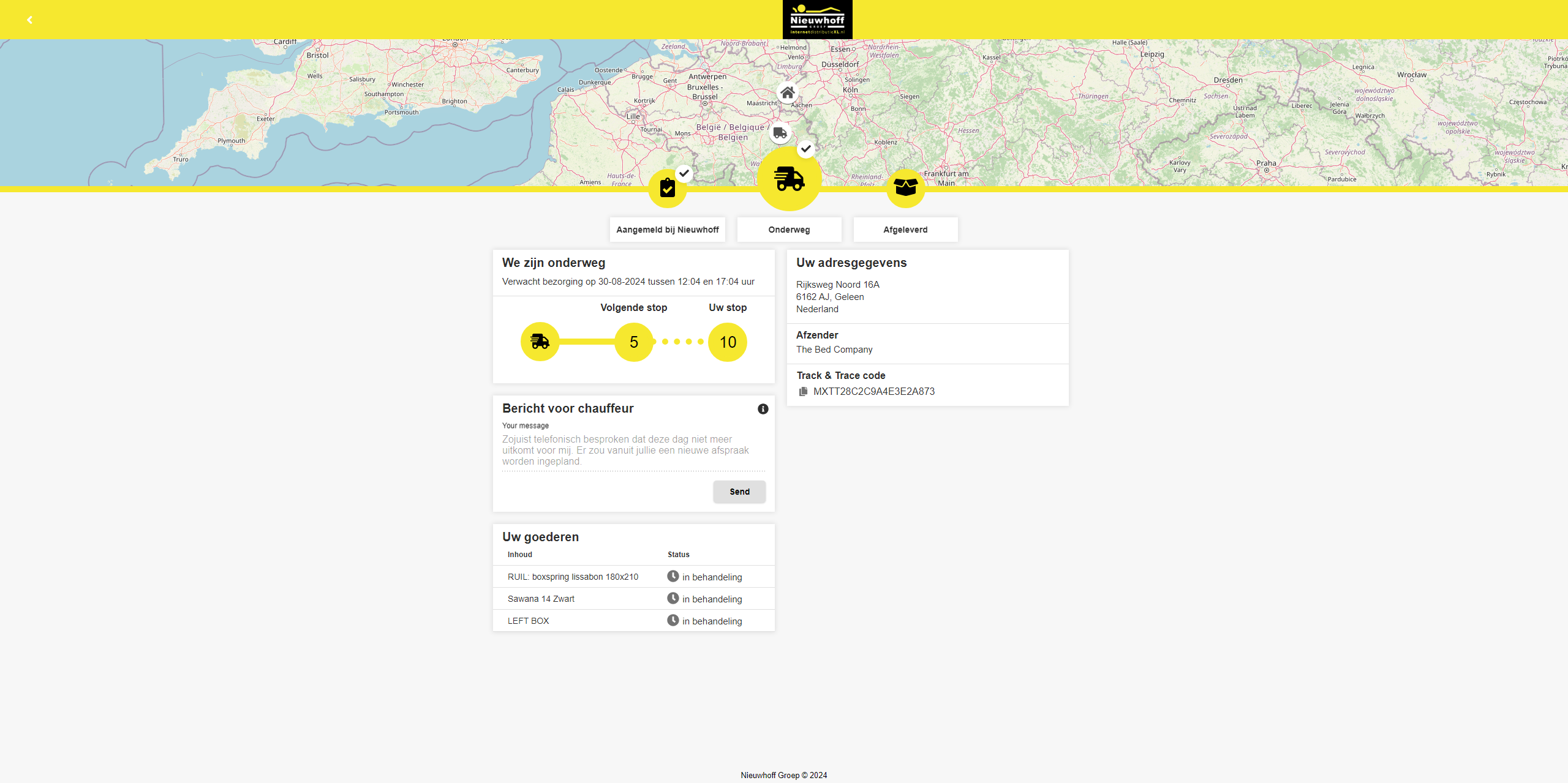1568x783 pixels.
Task: Click the small truck marker on map
Action: click(780, 133)
